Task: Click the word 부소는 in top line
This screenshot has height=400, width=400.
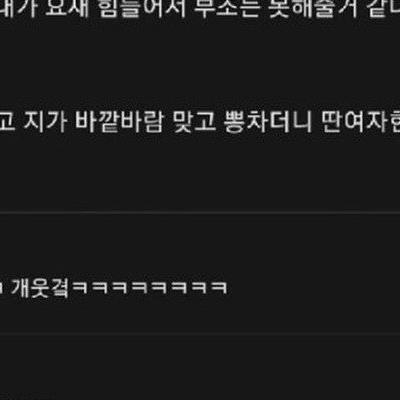Action: (226, 8)
